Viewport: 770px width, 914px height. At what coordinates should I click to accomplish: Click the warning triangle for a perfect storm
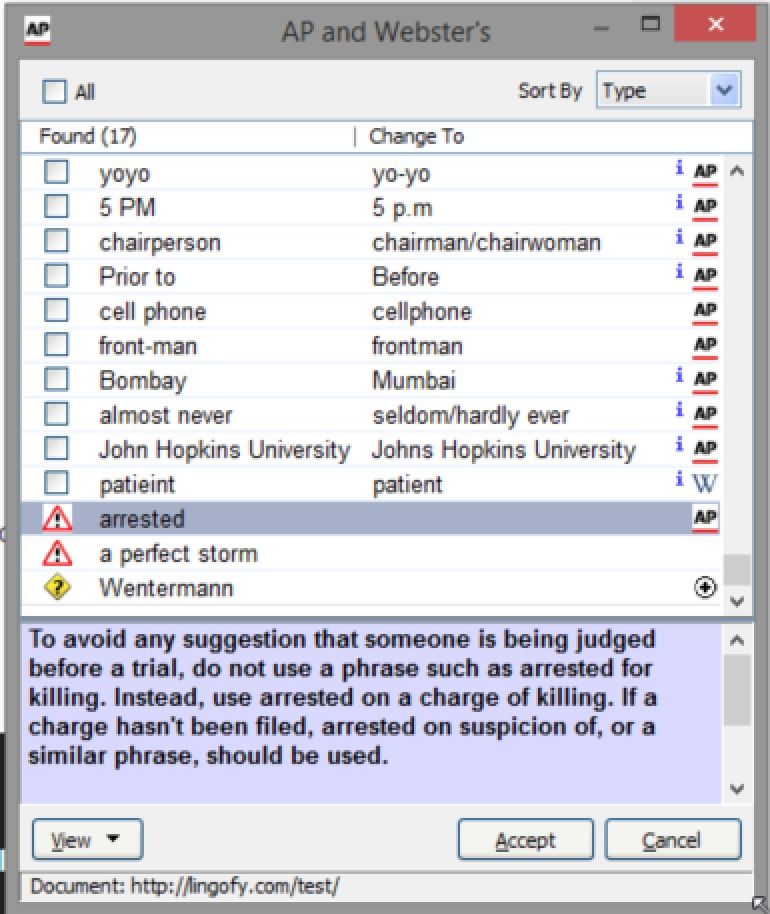click(x=57, y=553)
